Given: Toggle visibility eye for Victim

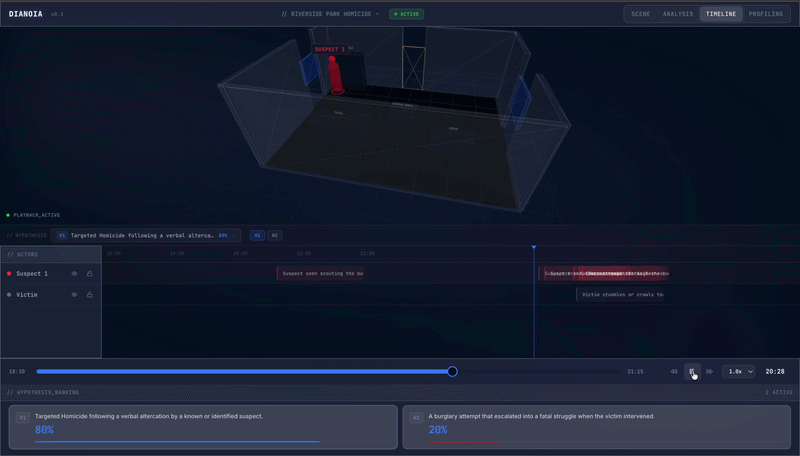Looking at the screenshot, I should 74,295.
